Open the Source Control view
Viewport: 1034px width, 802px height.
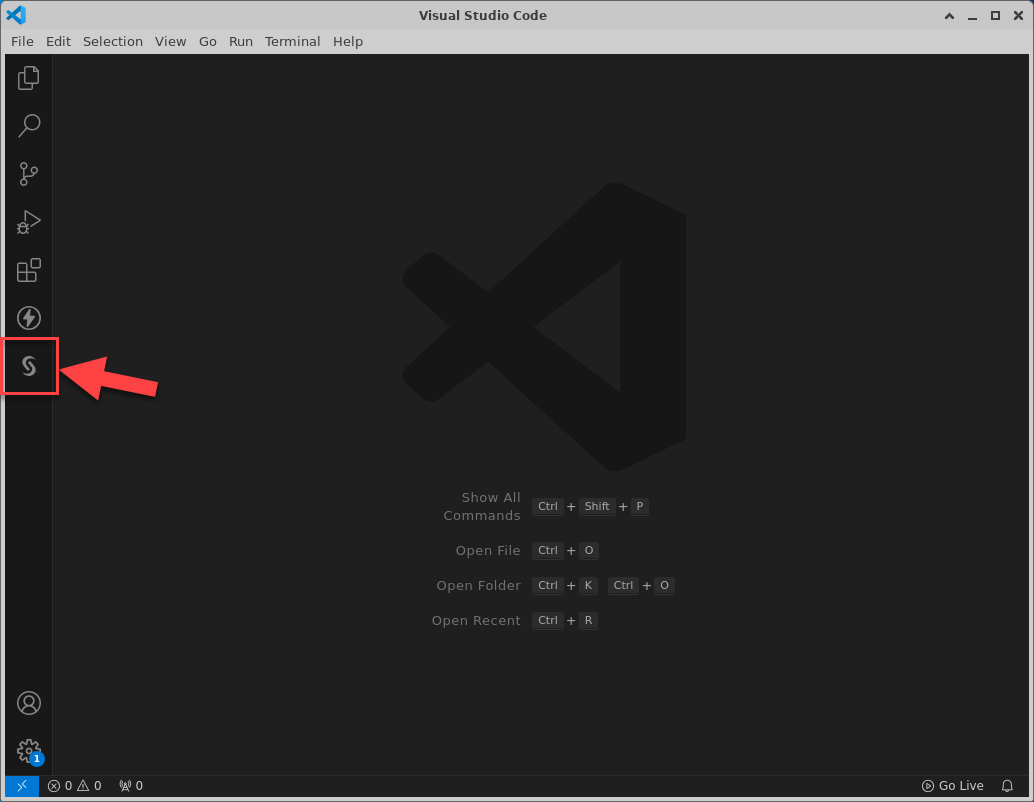29,174
